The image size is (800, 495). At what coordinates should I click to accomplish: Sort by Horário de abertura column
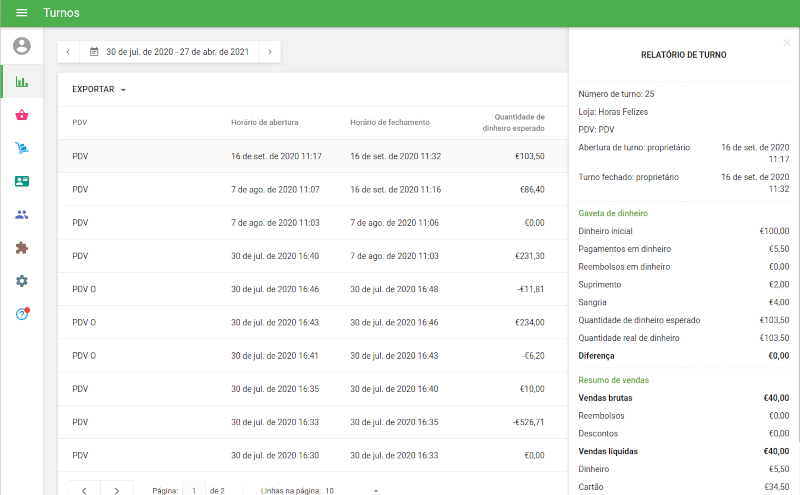coord(264,122)
